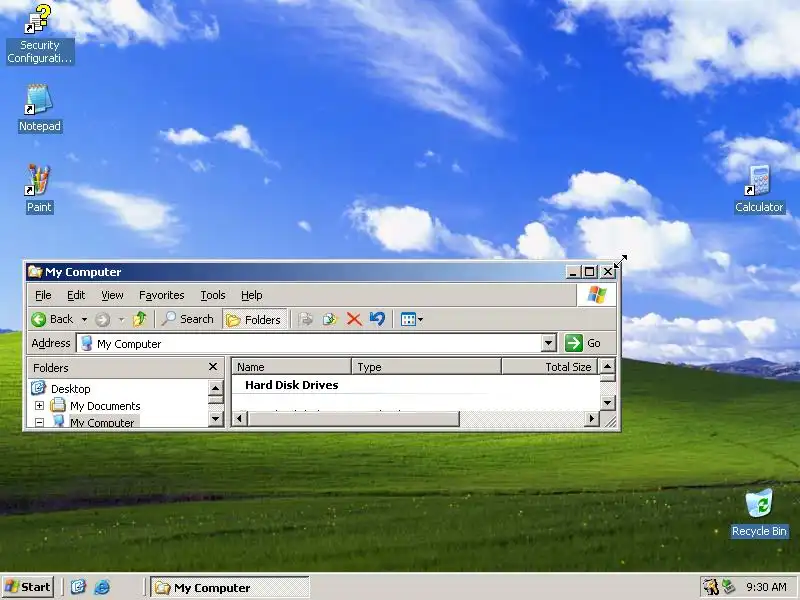Sort by the Name column header
Screen dimensions: 800x600
pos(291,367)
